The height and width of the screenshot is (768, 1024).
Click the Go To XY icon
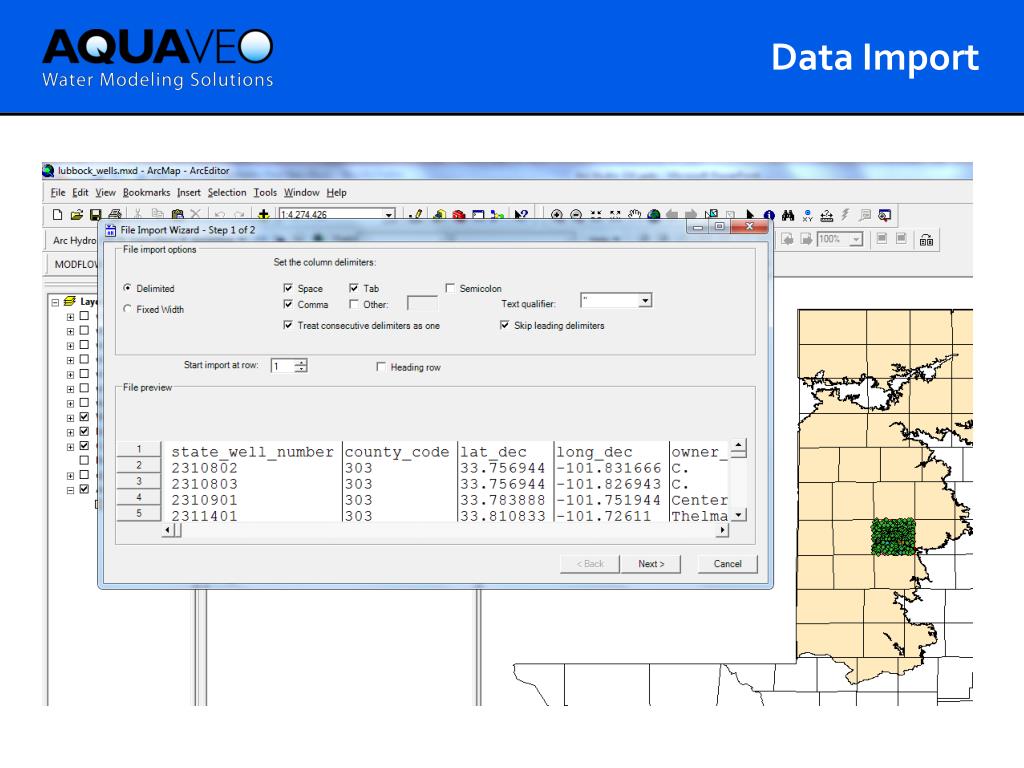(x=808, y=214)
